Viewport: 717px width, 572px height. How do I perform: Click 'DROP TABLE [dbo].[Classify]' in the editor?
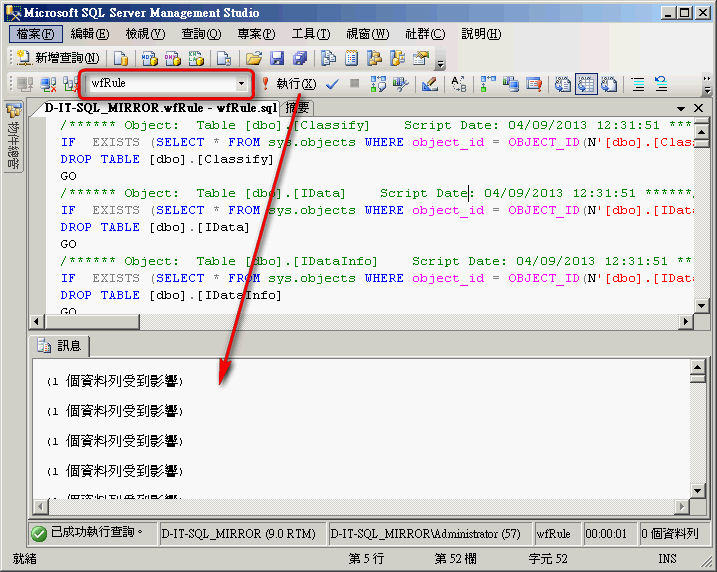click(x=167, y=159)
